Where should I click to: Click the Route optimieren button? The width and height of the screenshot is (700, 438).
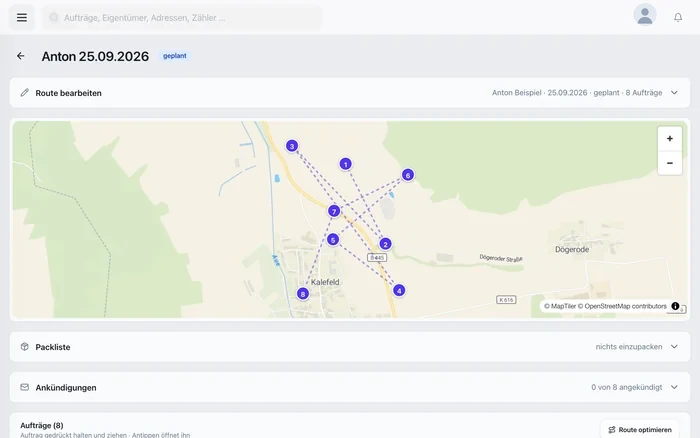coord(640,430)
